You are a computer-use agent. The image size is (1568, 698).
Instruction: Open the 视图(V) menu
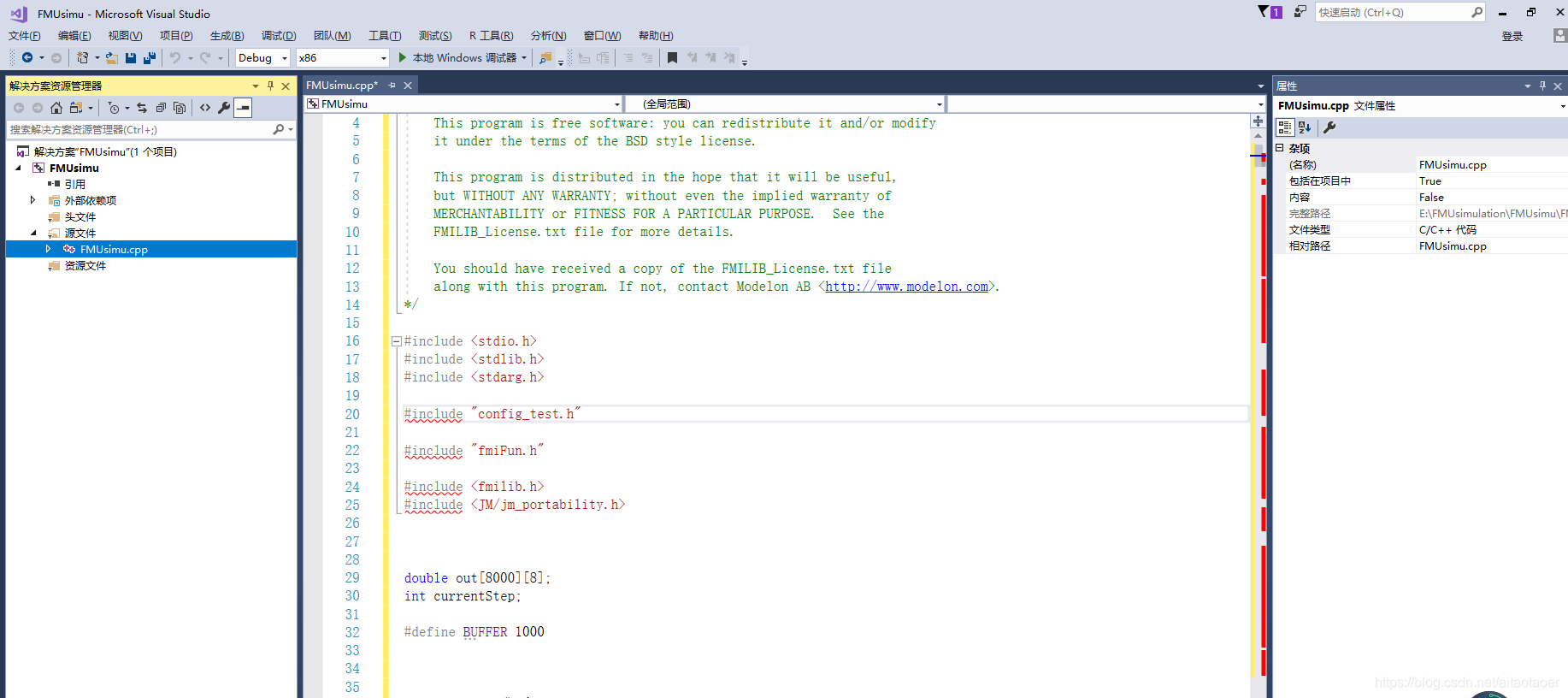point(125,35)
